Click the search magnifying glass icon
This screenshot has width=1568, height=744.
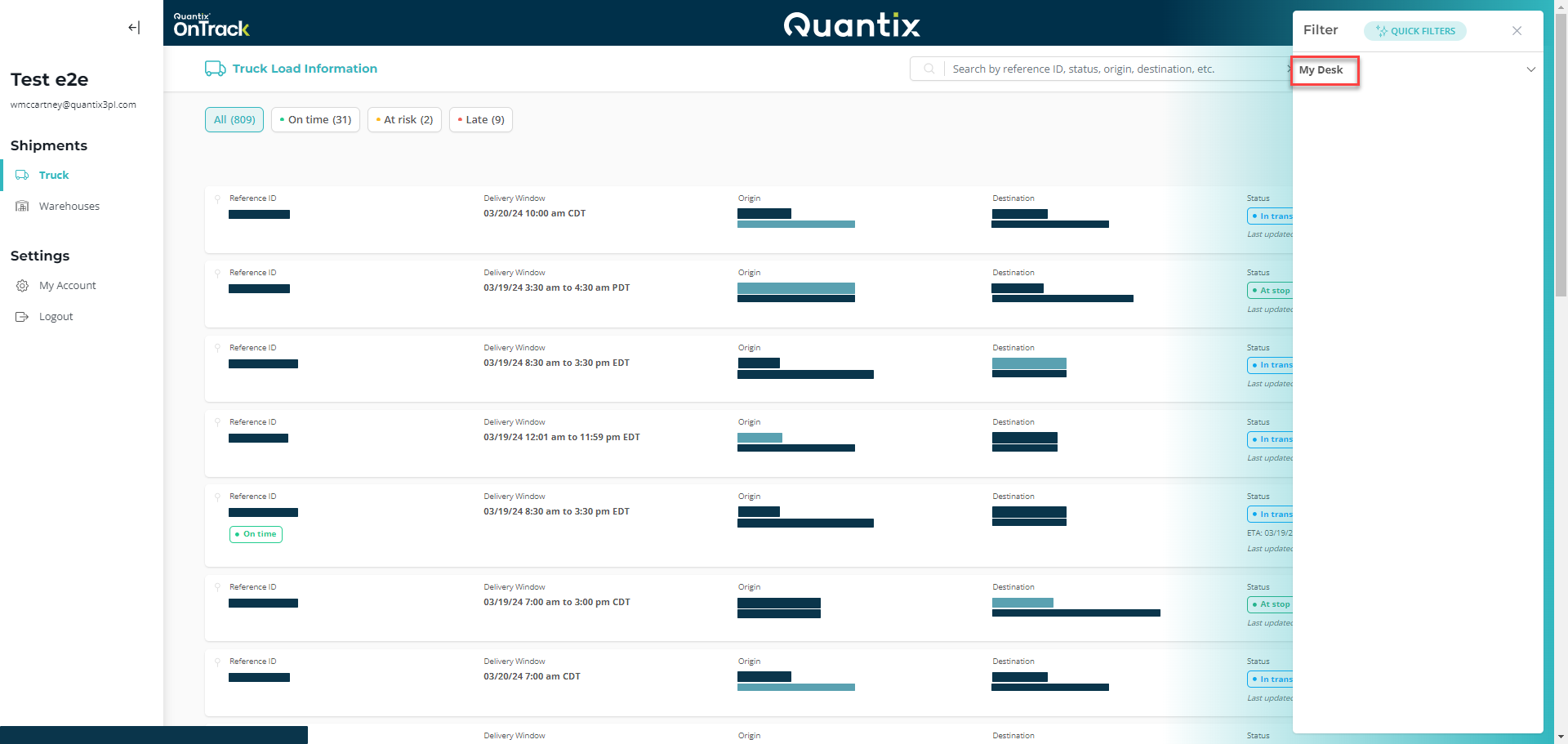(x=928, y=69)
